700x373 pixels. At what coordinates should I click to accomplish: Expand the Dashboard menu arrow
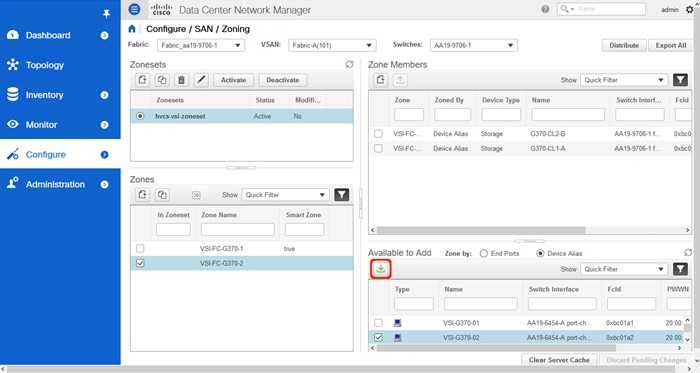coord(104,35)
